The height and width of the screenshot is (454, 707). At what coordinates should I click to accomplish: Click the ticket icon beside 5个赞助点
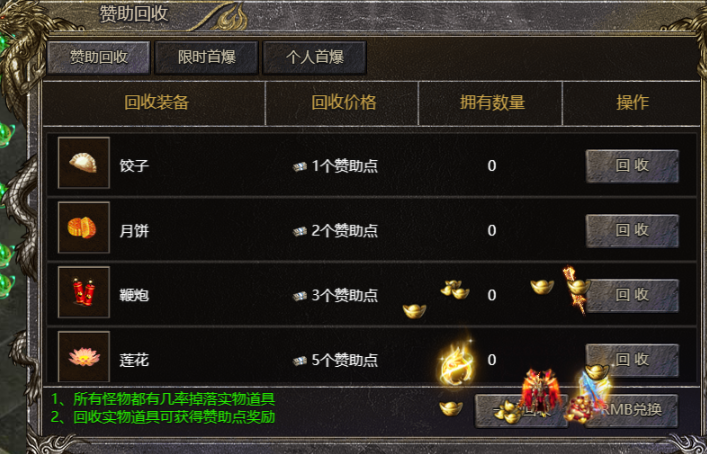tap(299, 361)
